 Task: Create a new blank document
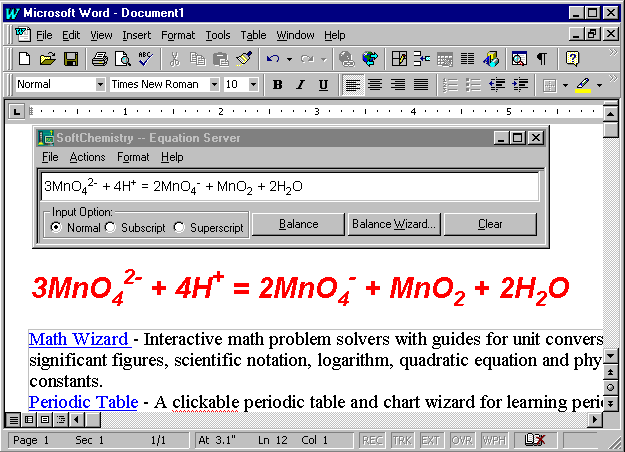pyautogui.click(x=24, y=59)
